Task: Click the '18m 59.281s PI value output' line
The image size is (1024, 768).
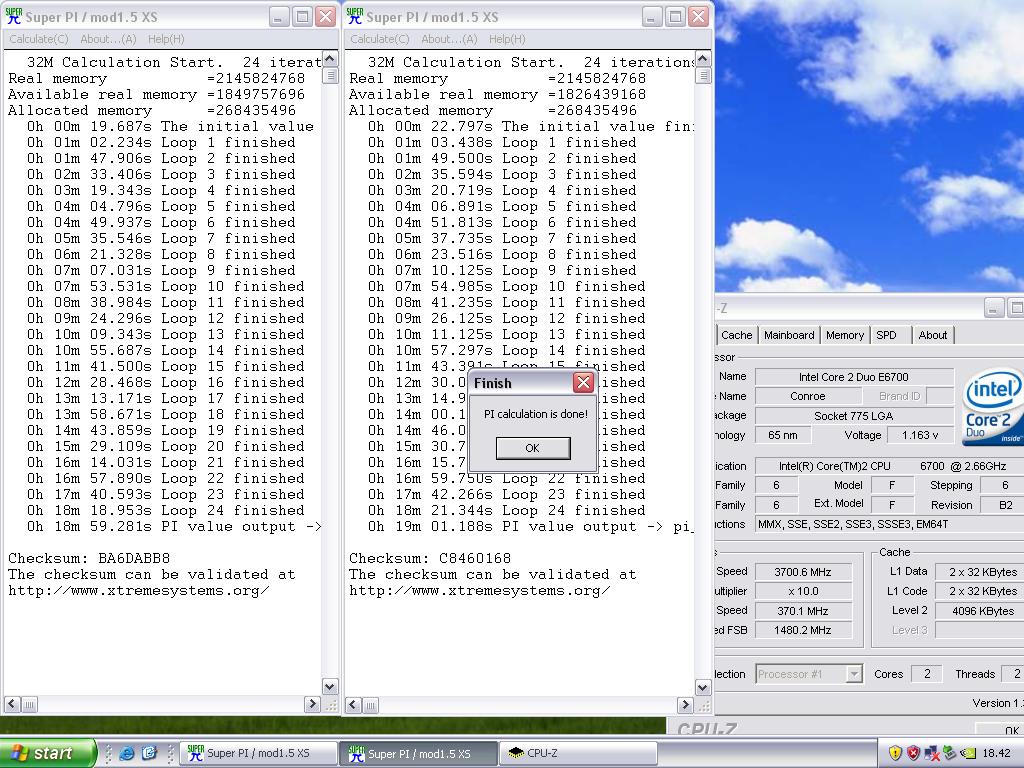Action: click(174, 526)
